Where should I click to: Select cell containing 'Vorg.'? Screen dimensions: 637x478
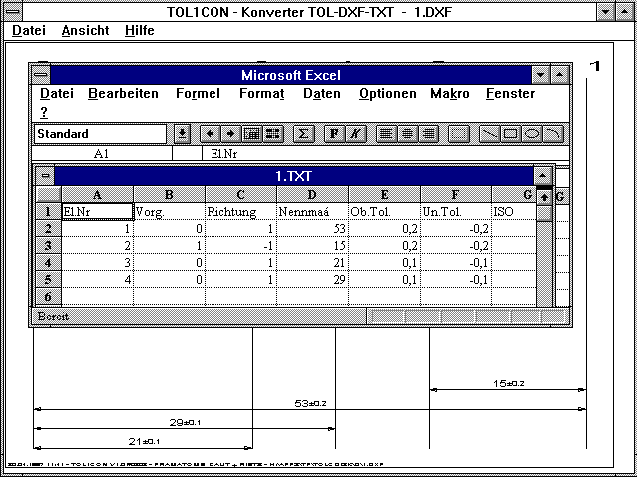tap(169, 212)
